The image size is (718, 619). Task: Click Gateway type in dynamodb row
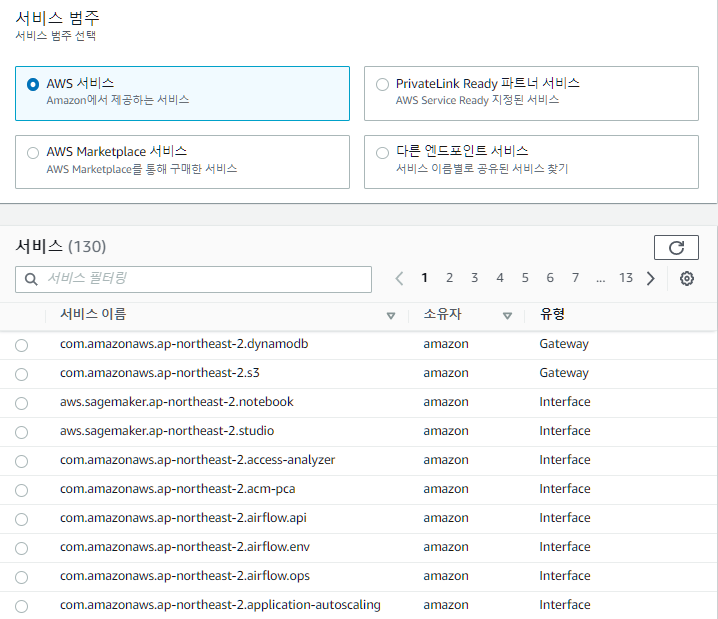tap(564, 344)
